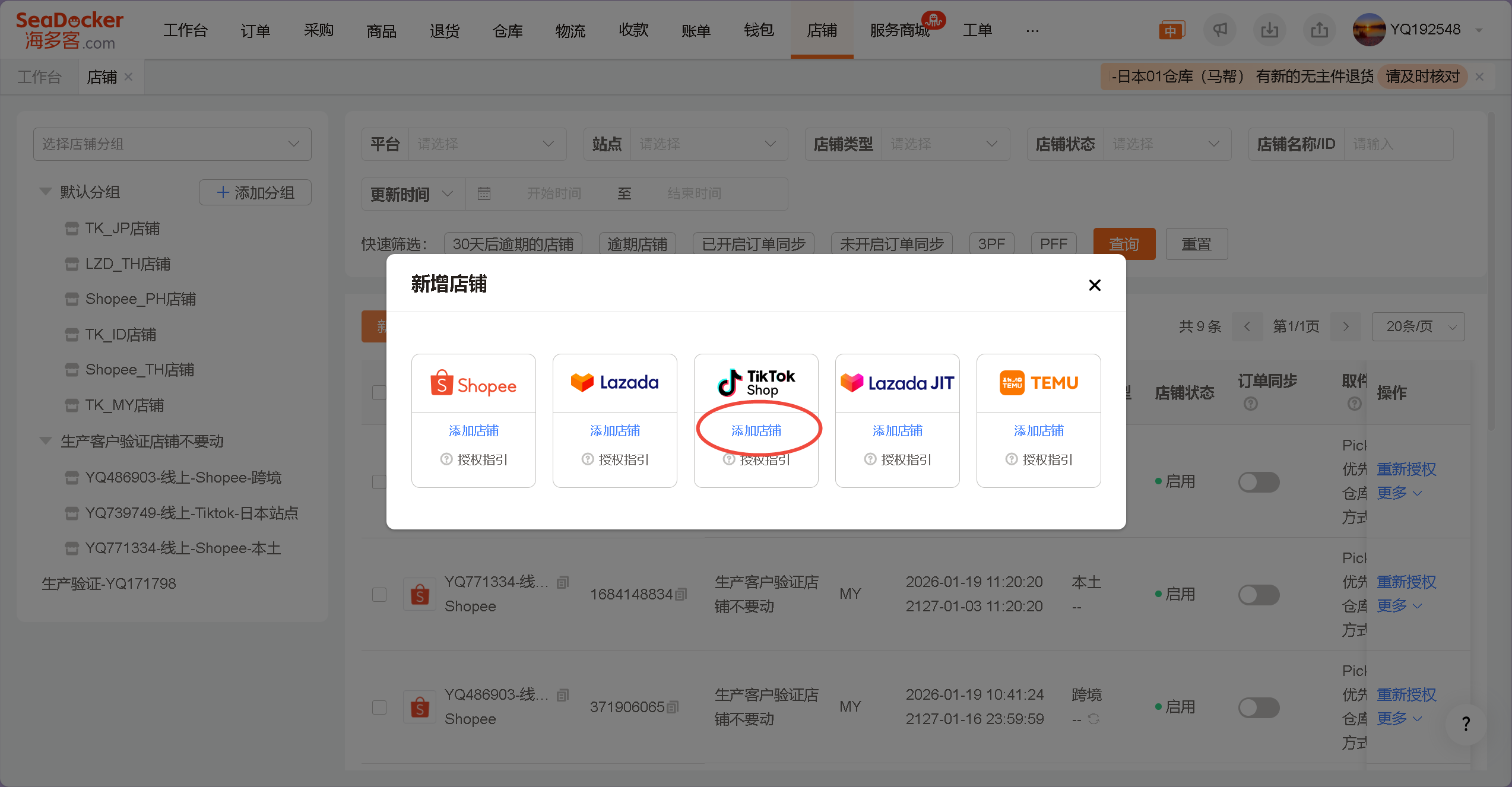
Task: Click the 重置 reset button
Action: 1196,243
